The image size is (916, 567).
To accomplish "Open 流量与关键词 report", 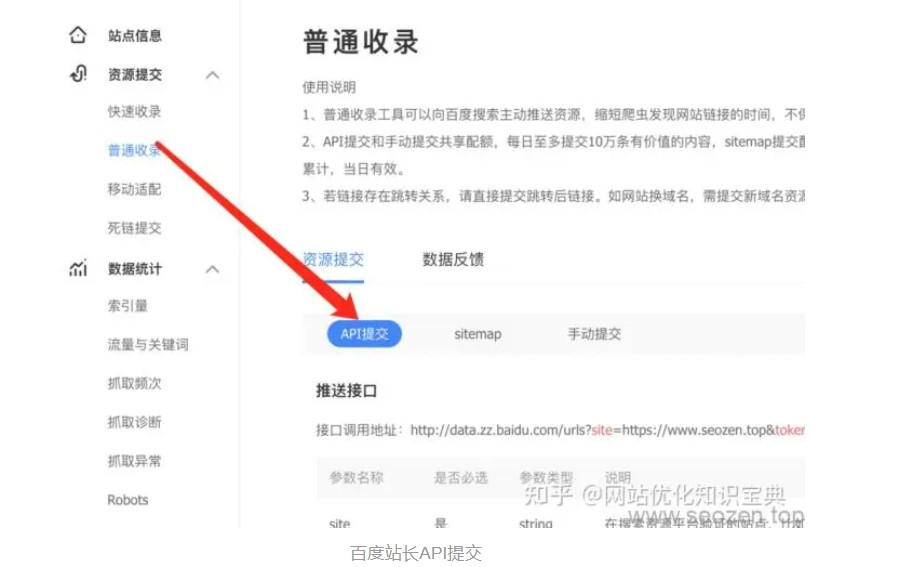I will (x=147, y=345).
